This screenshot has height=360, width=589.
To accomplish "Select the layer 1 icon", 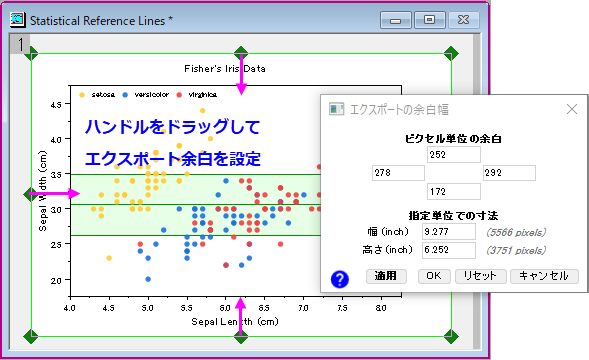I will (x=20, y=44).
